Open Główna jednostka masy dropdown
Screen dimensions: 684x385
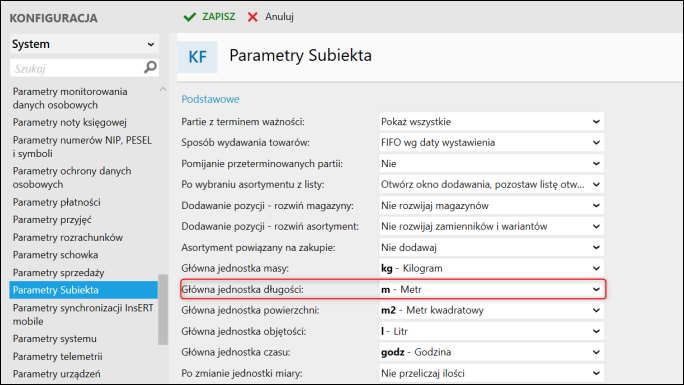point(491,268)
